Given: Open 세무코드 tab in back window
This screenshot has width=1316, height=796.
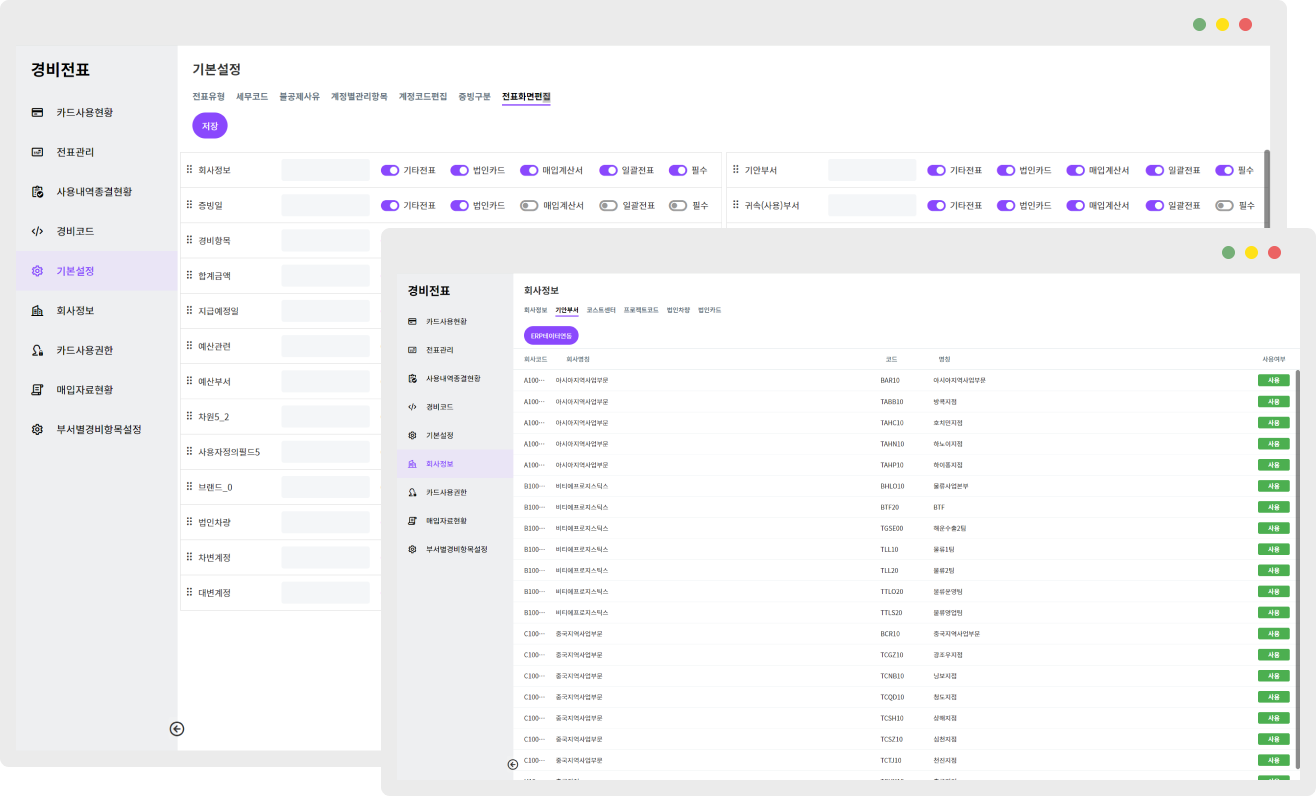Looking at the screenshot, I should (x=252, y=97).
